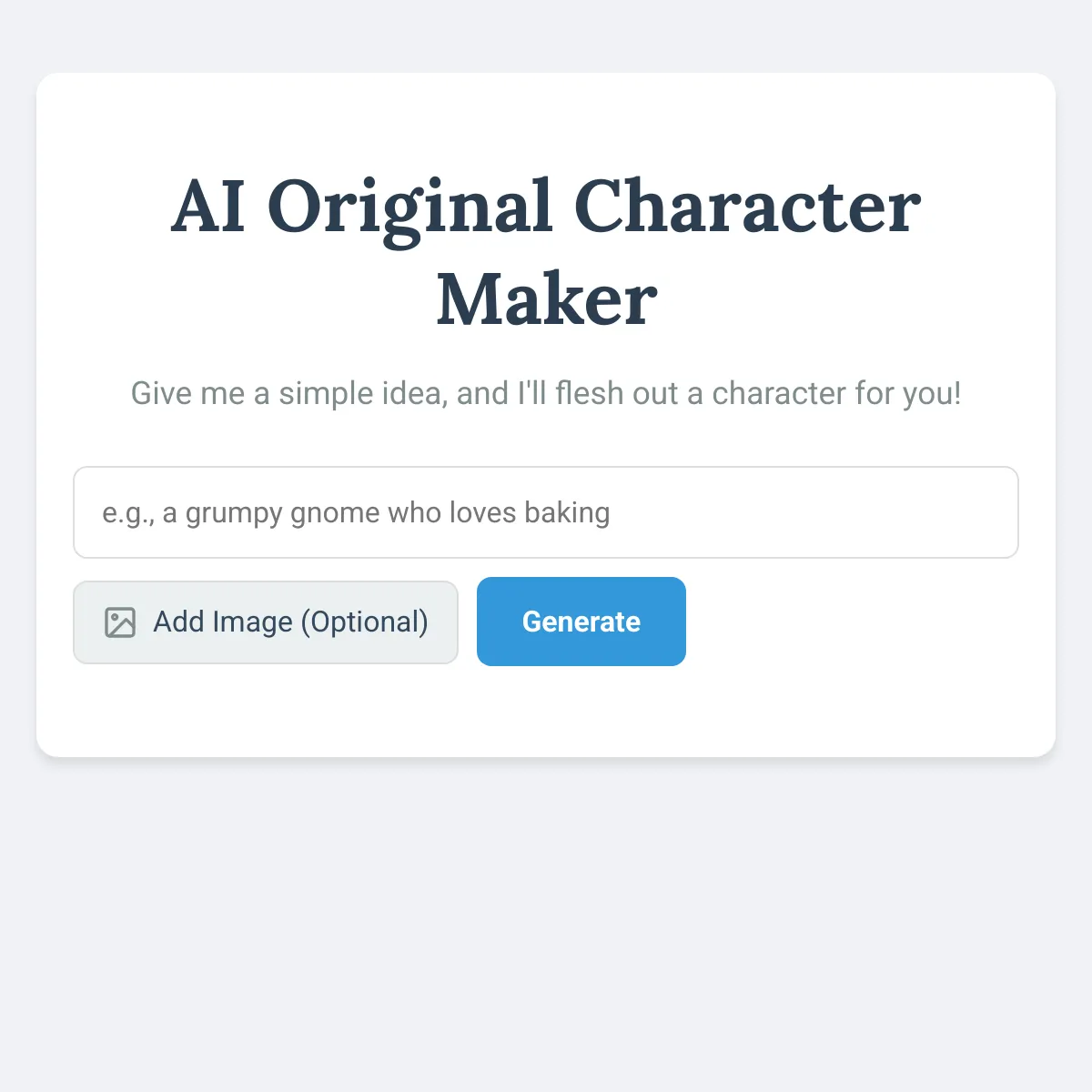This screenshot has width=1092, height=1092.
Task: Click the 'Give me a simple idea' subtitle
Action: tap(289, 393)
